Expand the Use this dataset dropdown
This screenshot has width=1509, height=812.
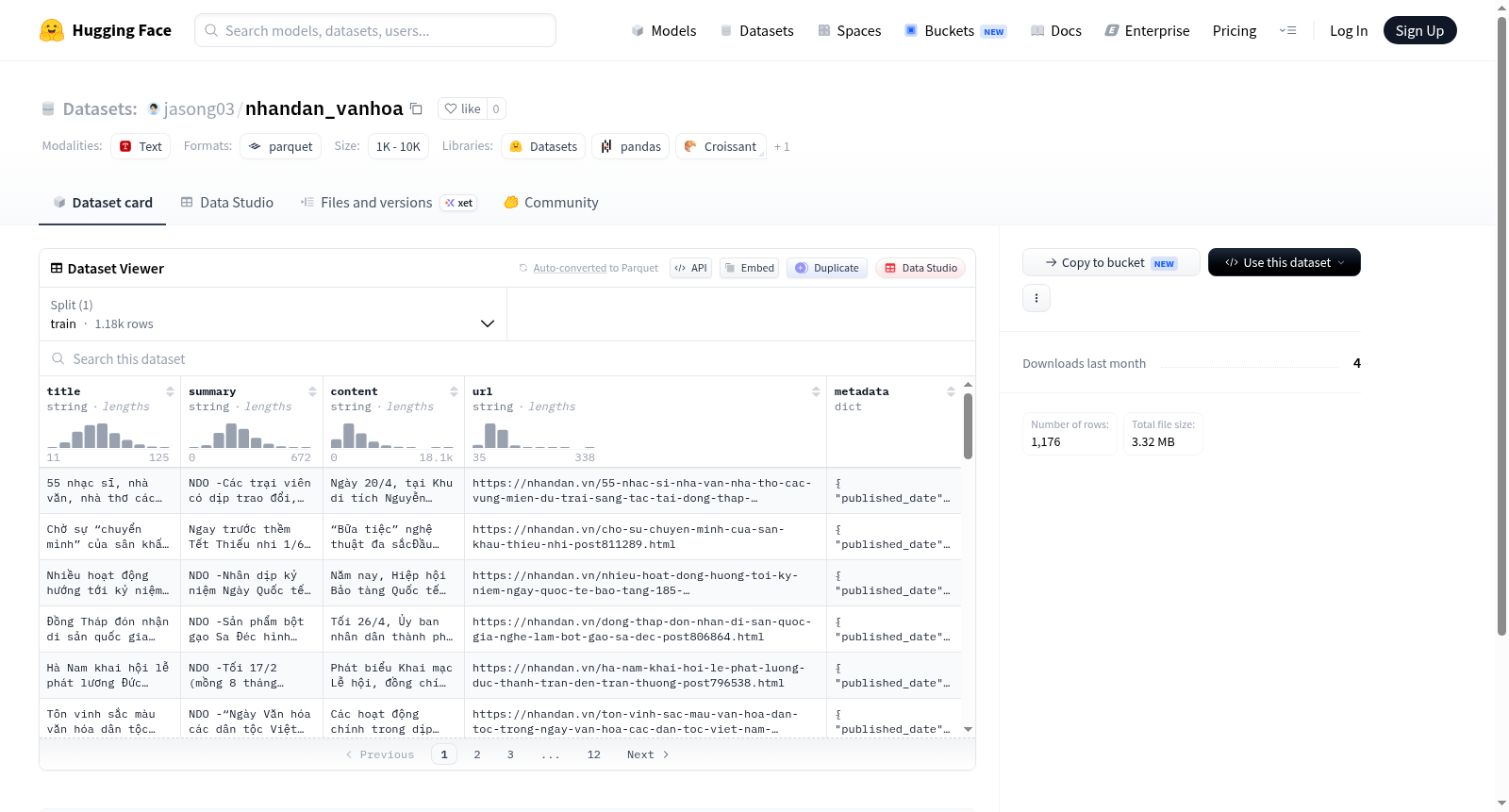tap(1285, 262)
